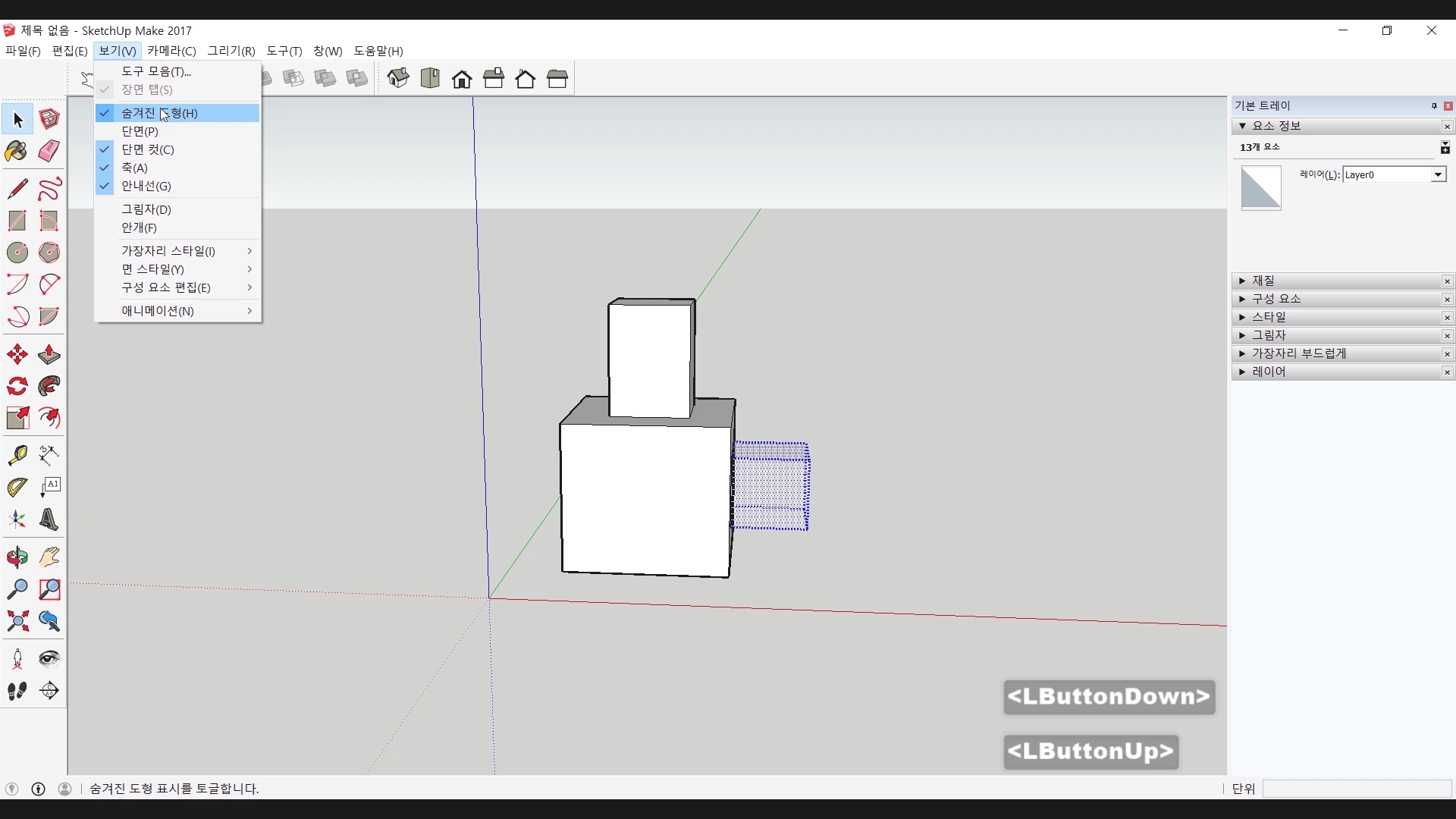
Task: Activate the Orbit camera tool
Action: click(x=17, y=557)
